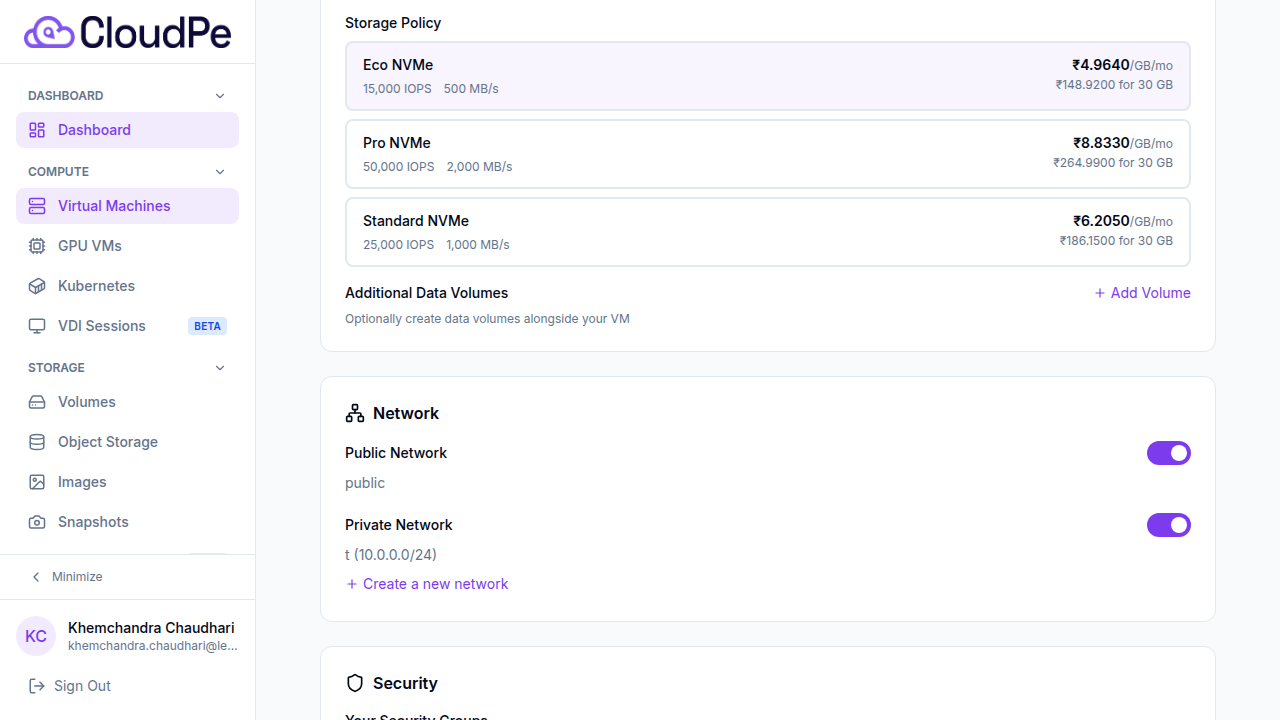This screenshot has width=1280, height=720.
Task: Click the Network section icon
Action: point(355,413)
